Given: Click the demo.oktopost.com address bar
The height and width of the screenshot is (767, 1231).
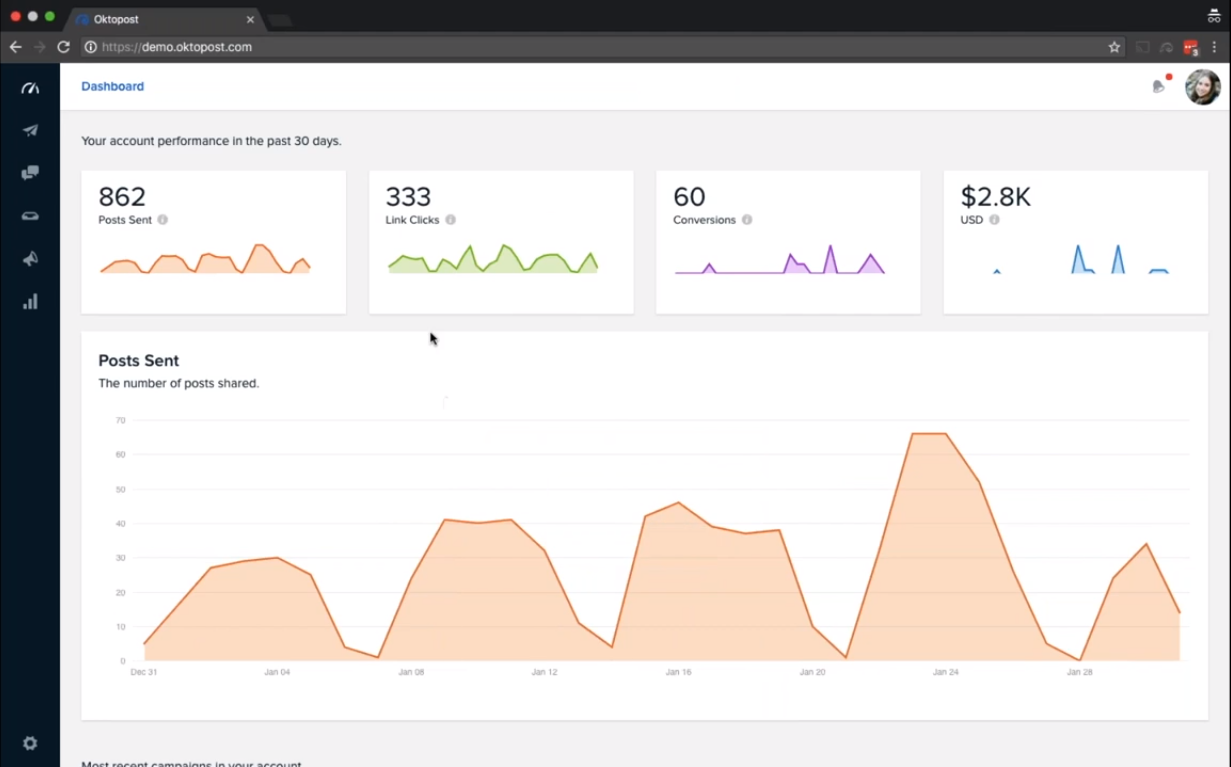Looking at the screenshot, I should pos(600,47).
